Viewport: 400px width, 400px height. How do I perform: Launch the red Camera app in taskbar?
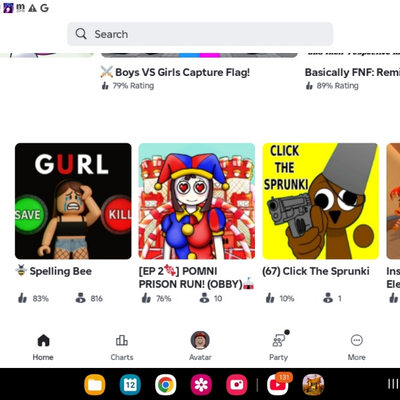[x=237, y=385]
